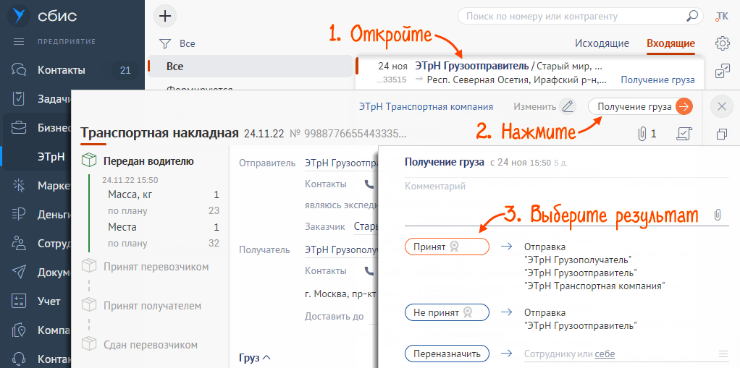This screenshot has height=368, width=740.
Task: Click the Бизнес briefcase icon
Action: [19, 128]
